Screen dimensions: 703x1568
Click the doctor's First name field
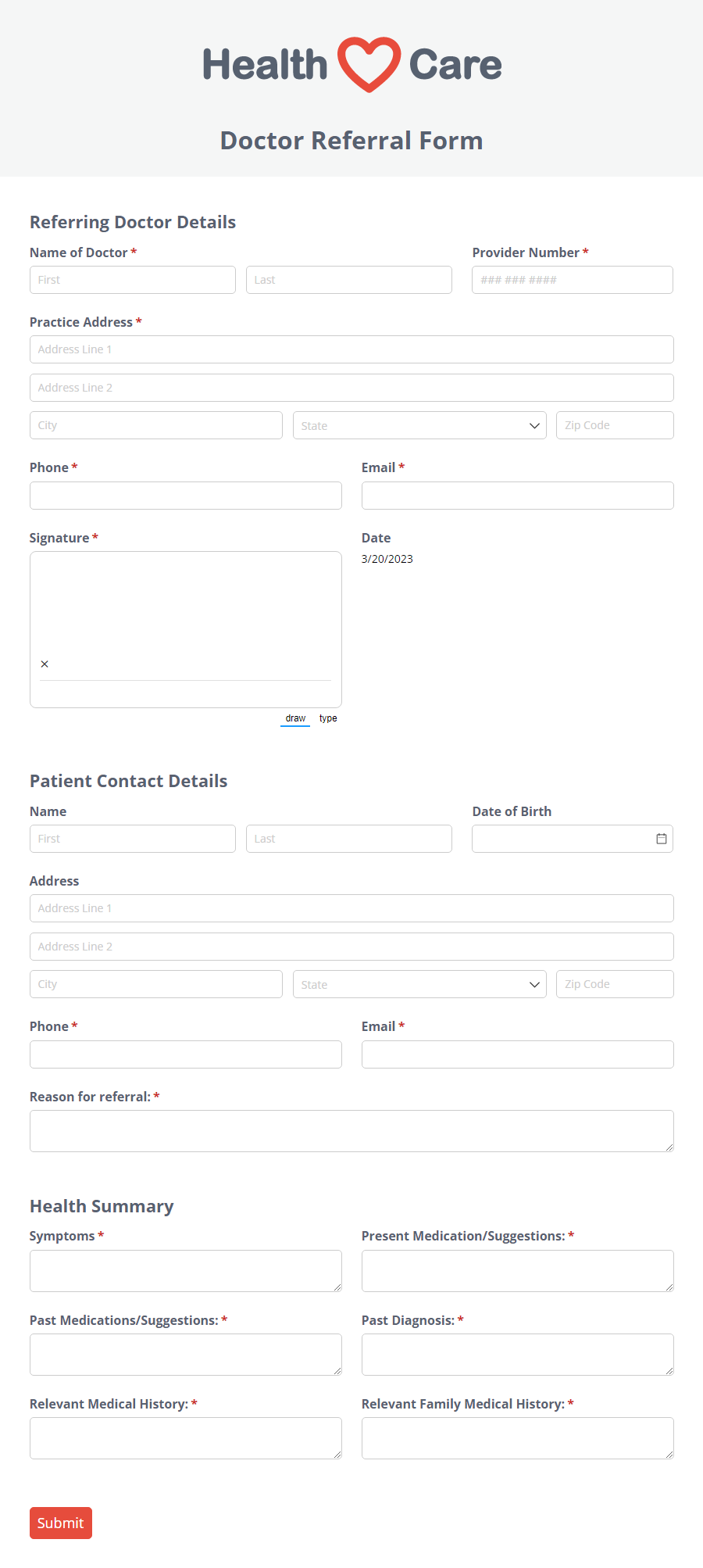[x=133, y=280]
